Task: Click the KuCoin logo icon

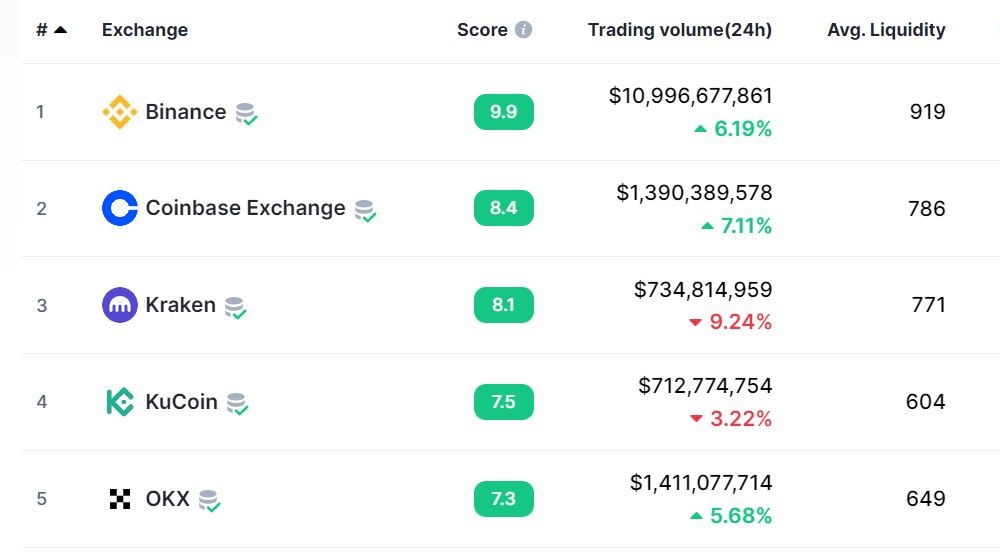Action: 120,402
